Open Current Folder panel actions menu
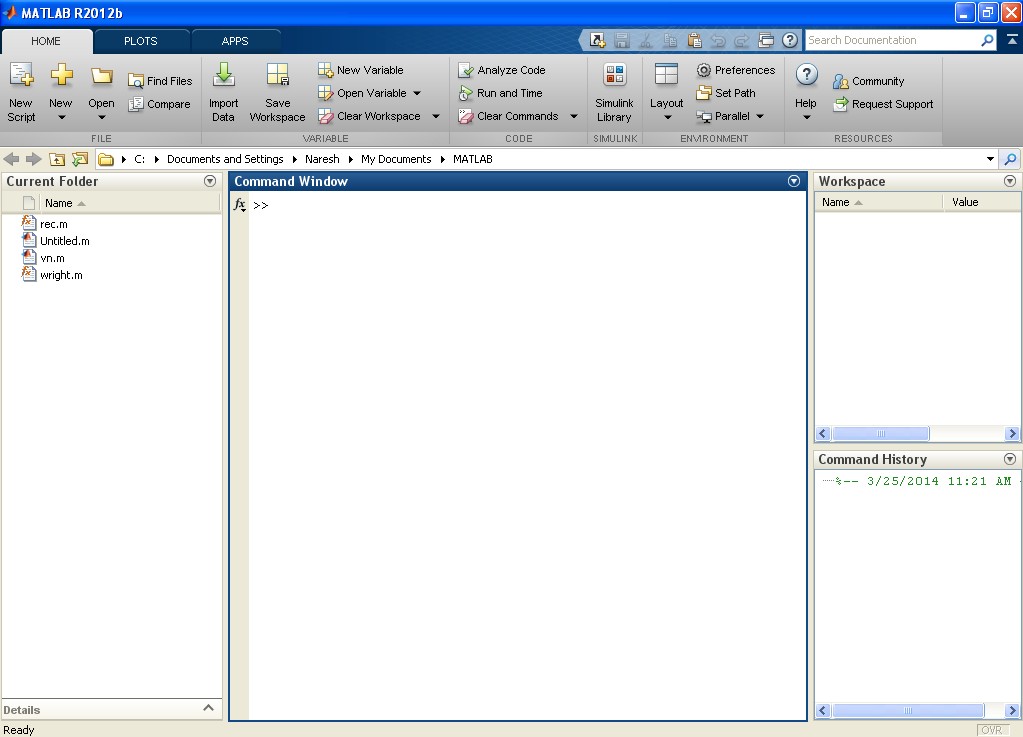Image resolution: width=1023 pixels, height=737 pixels. [x=209, y=181]
